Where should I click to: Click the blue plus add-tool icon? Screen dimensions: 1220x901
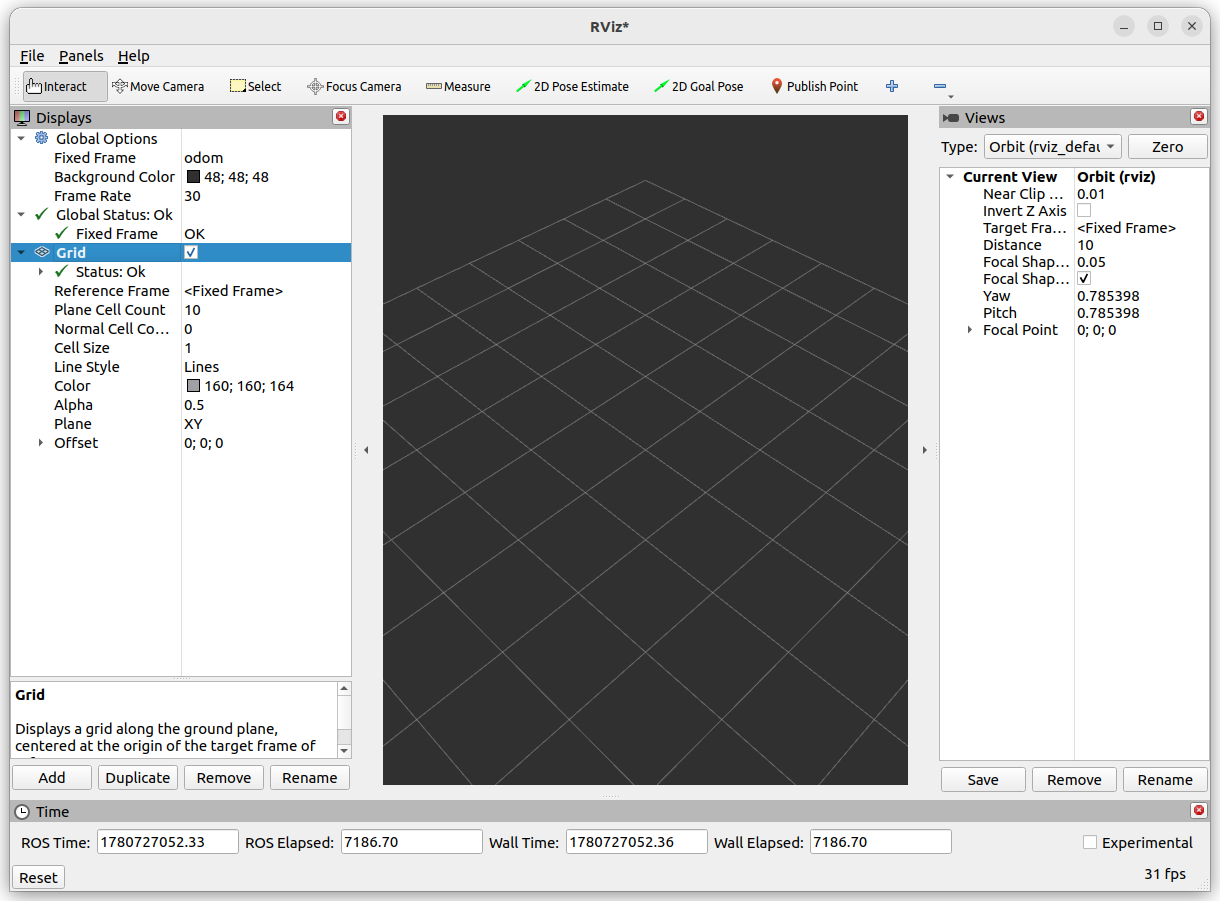[x=892, y=86]
